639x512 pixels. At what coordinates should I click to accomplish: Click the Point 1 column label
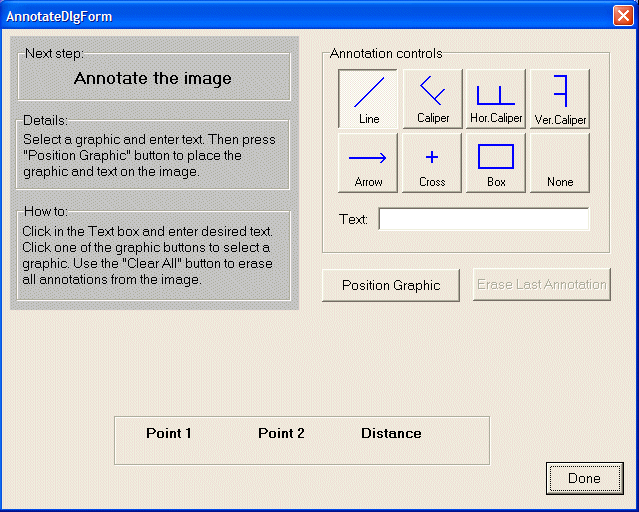[x=169, y=433]
